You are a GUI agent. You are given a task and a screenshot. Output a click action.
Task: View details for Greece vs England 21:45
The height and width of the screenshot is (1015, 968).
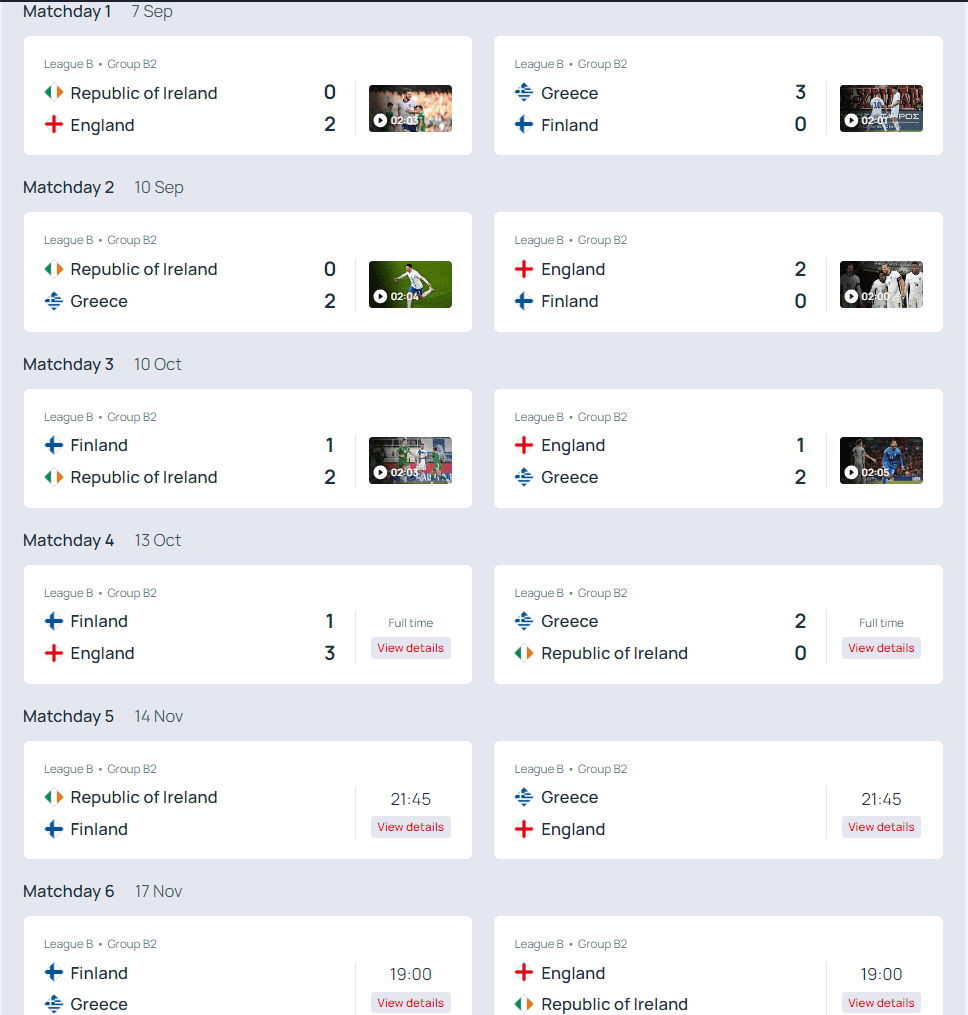click(x=881, y=827)
